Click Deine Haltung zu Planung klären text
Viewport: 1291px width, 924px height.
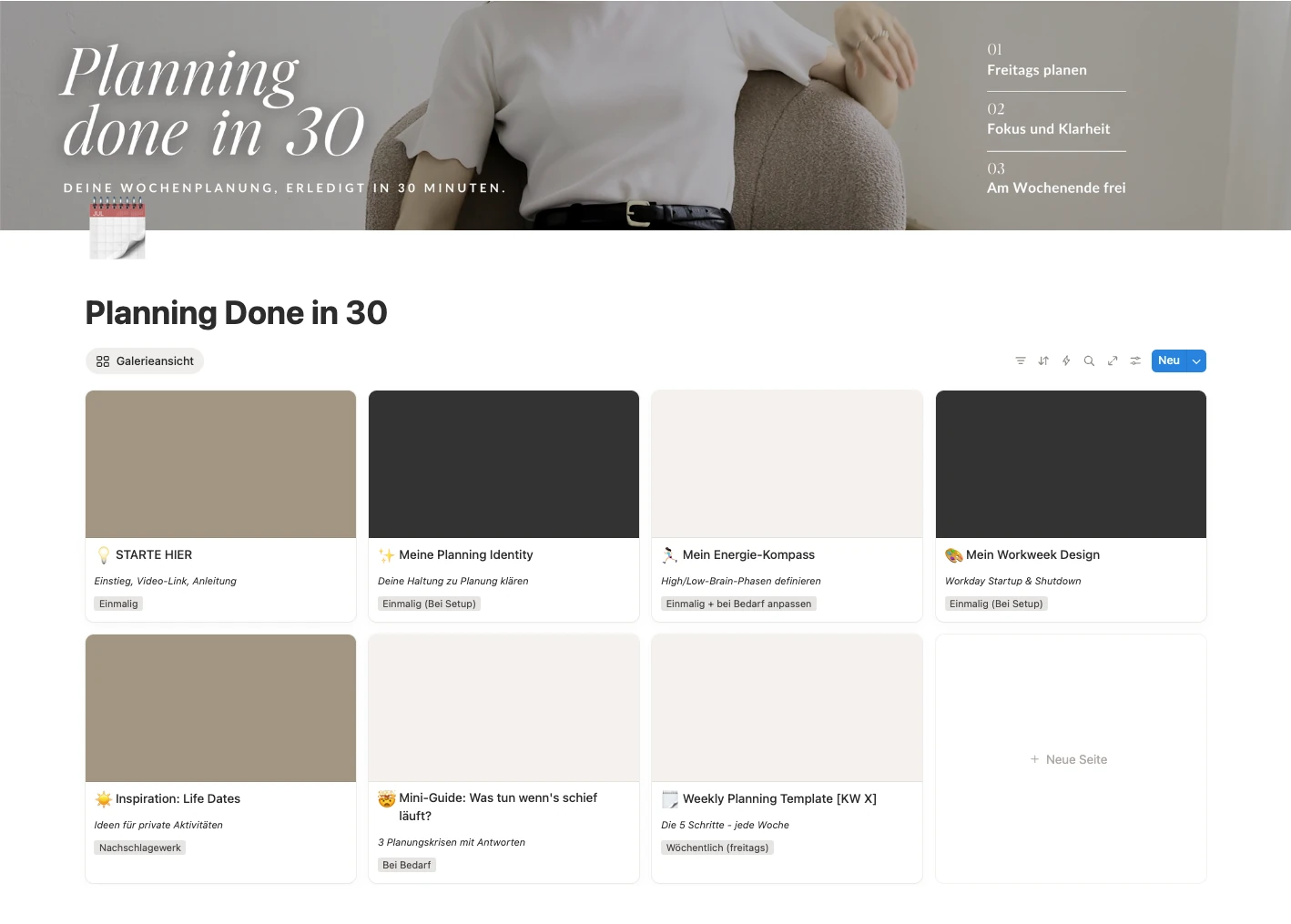click(x=453, y=581)
